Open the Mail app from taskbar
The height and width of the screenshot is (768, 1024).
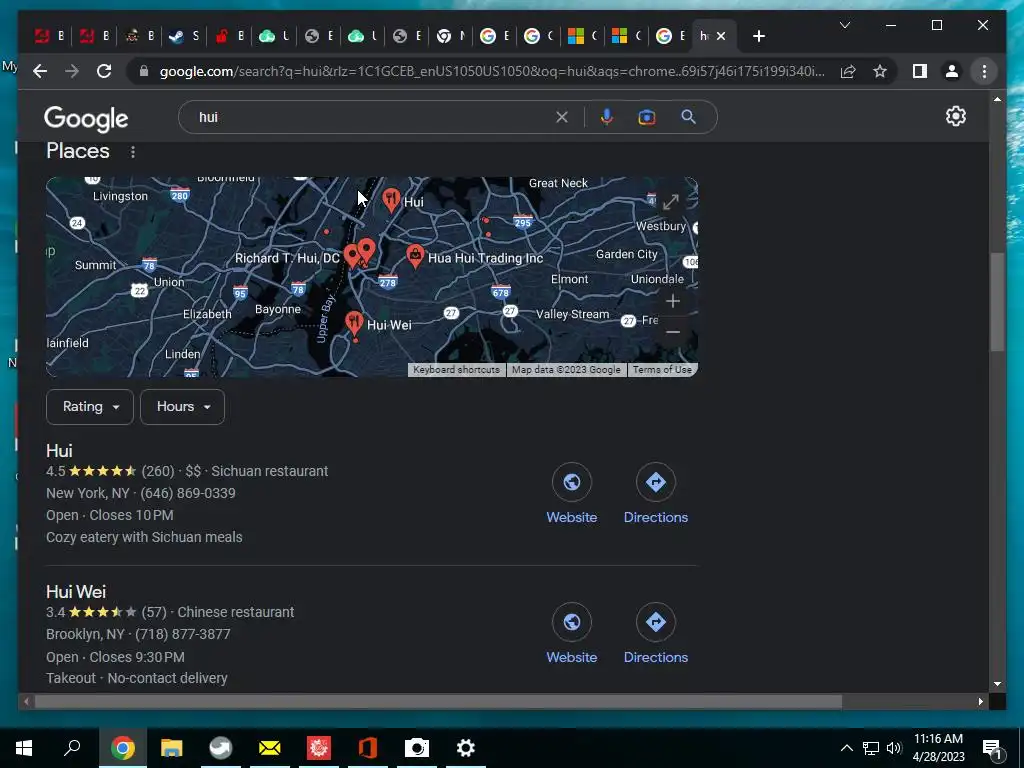point(270,748)
